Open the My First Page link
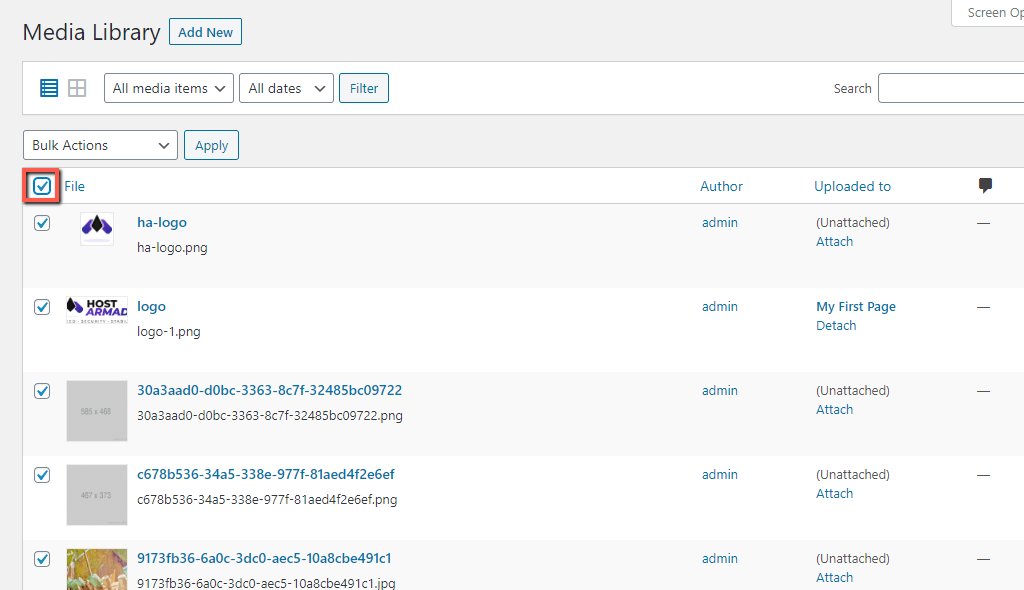 pyautogui.click(x=856, y=306)
